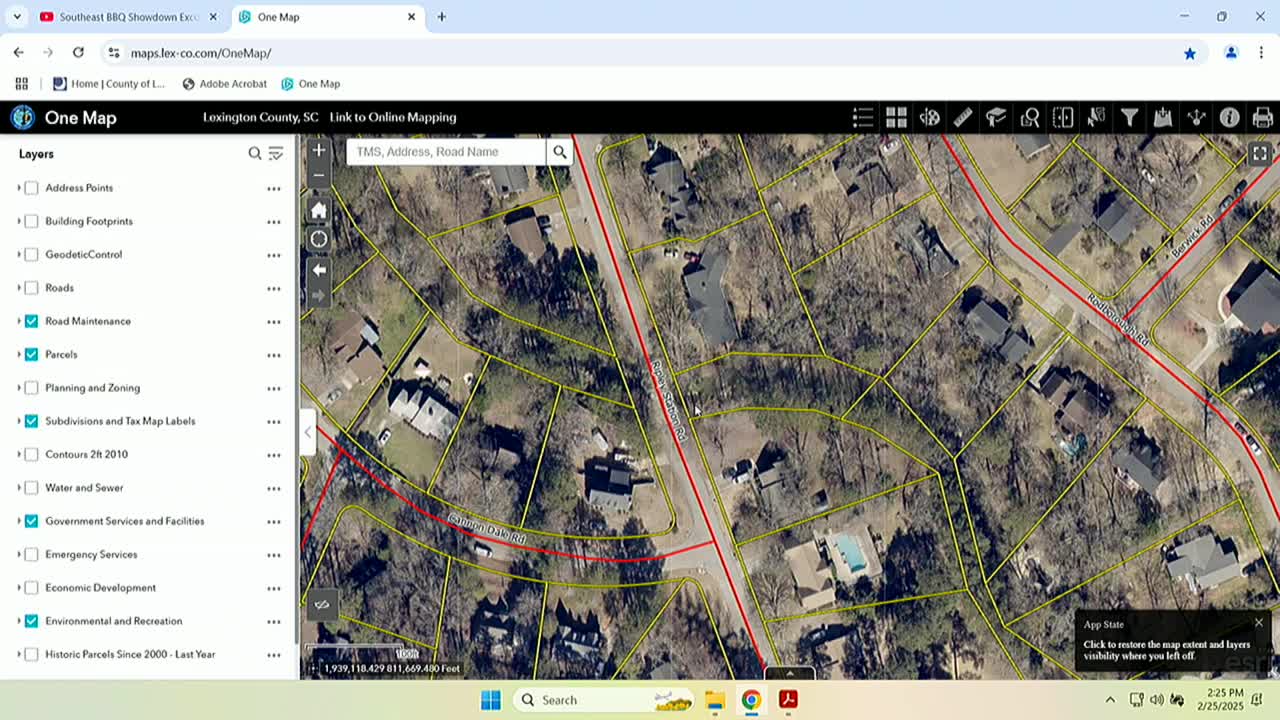1280x720 pixels.
Task: Open File Explorer from taskbar
Action: coord(714,700)
